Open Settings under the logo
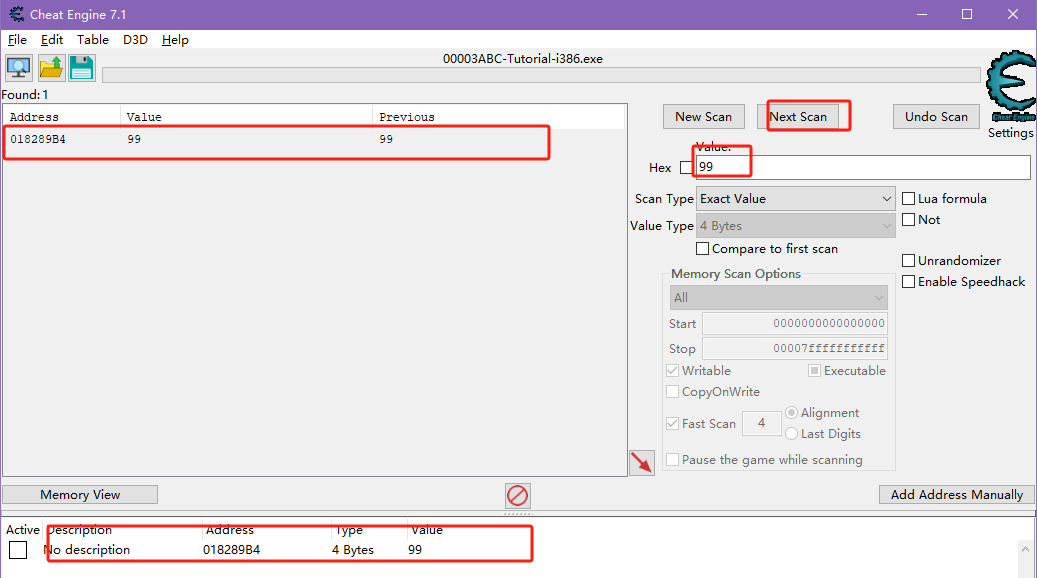 coord(1010,133)
